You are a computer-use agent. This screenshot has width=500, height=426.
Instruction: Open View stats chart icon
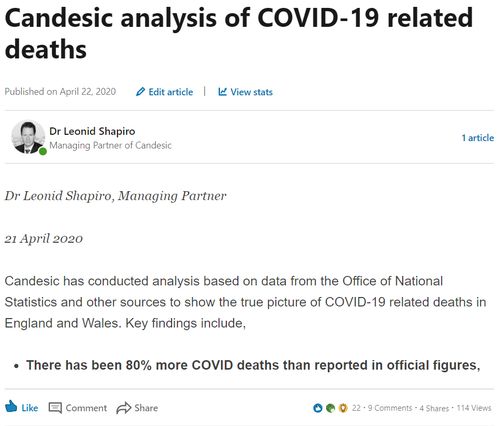[x=222, y=92]
